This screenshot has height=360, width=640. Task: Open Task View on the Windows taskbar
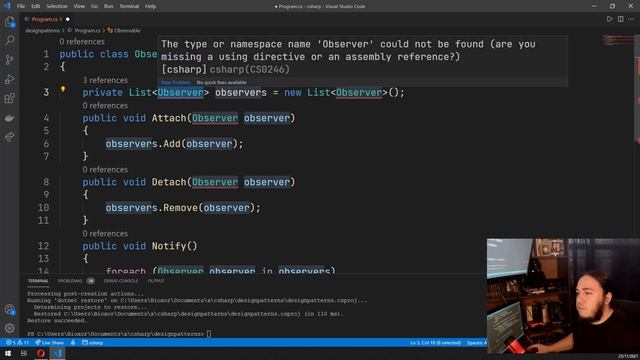24,353
